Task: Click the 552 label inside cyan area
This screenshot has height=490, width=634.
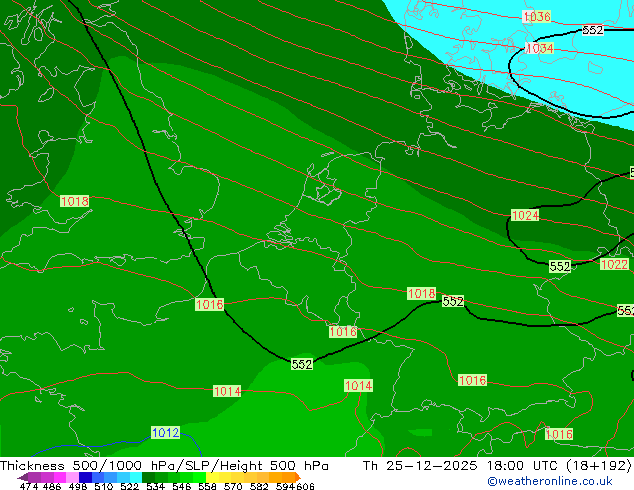Action: [593, 30]
